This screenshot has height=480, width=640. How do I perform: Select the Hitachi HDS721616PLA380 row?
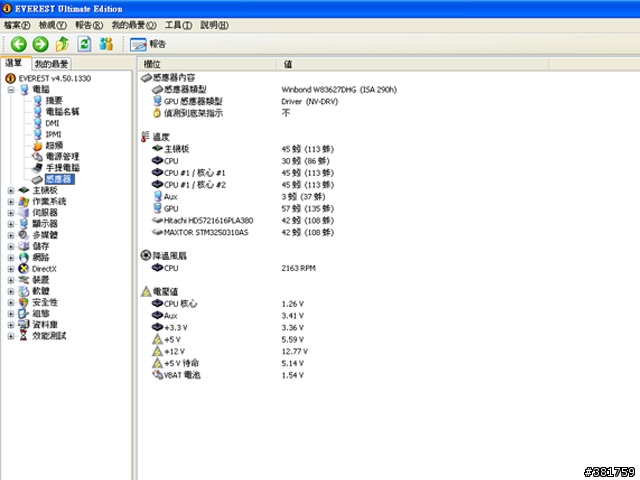coord(243,220)
